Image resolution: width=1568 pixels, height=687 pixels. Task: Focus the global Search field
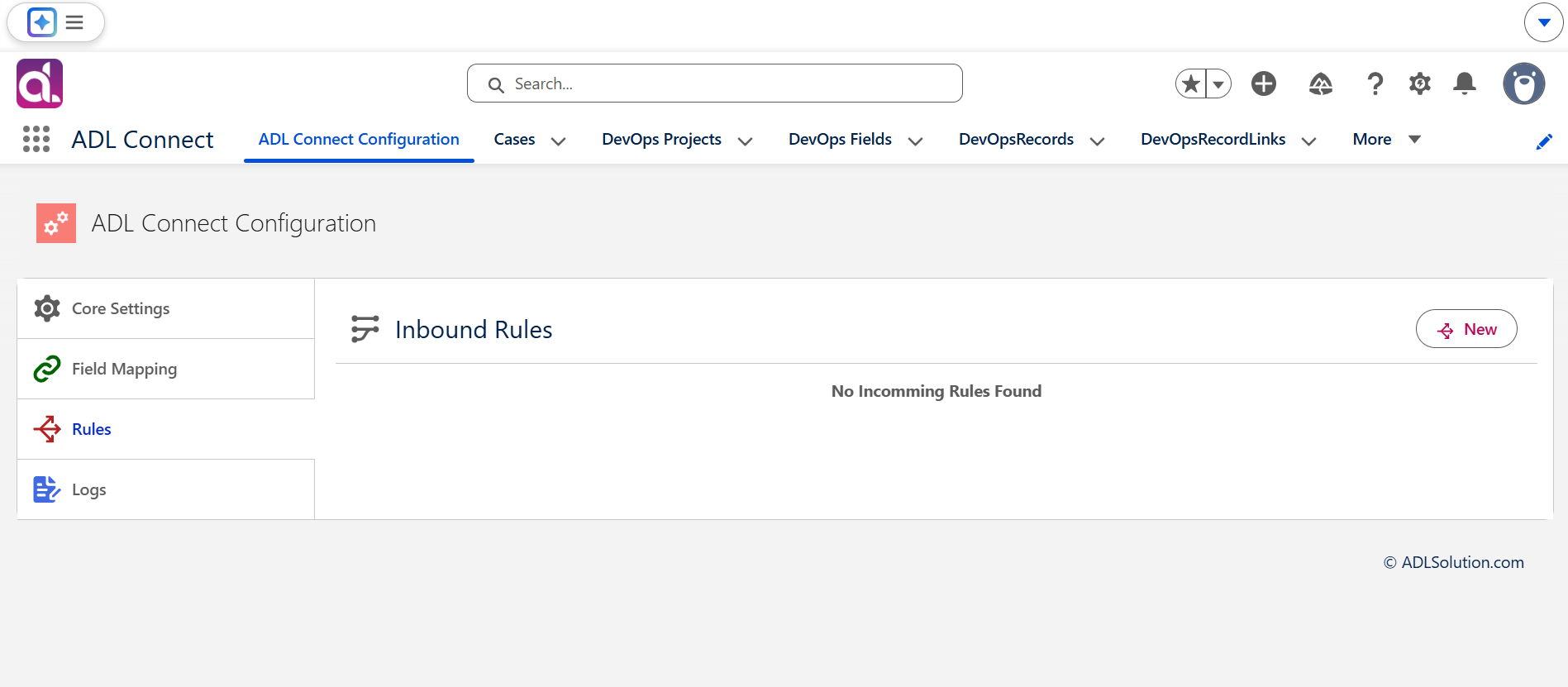(715, 83)
